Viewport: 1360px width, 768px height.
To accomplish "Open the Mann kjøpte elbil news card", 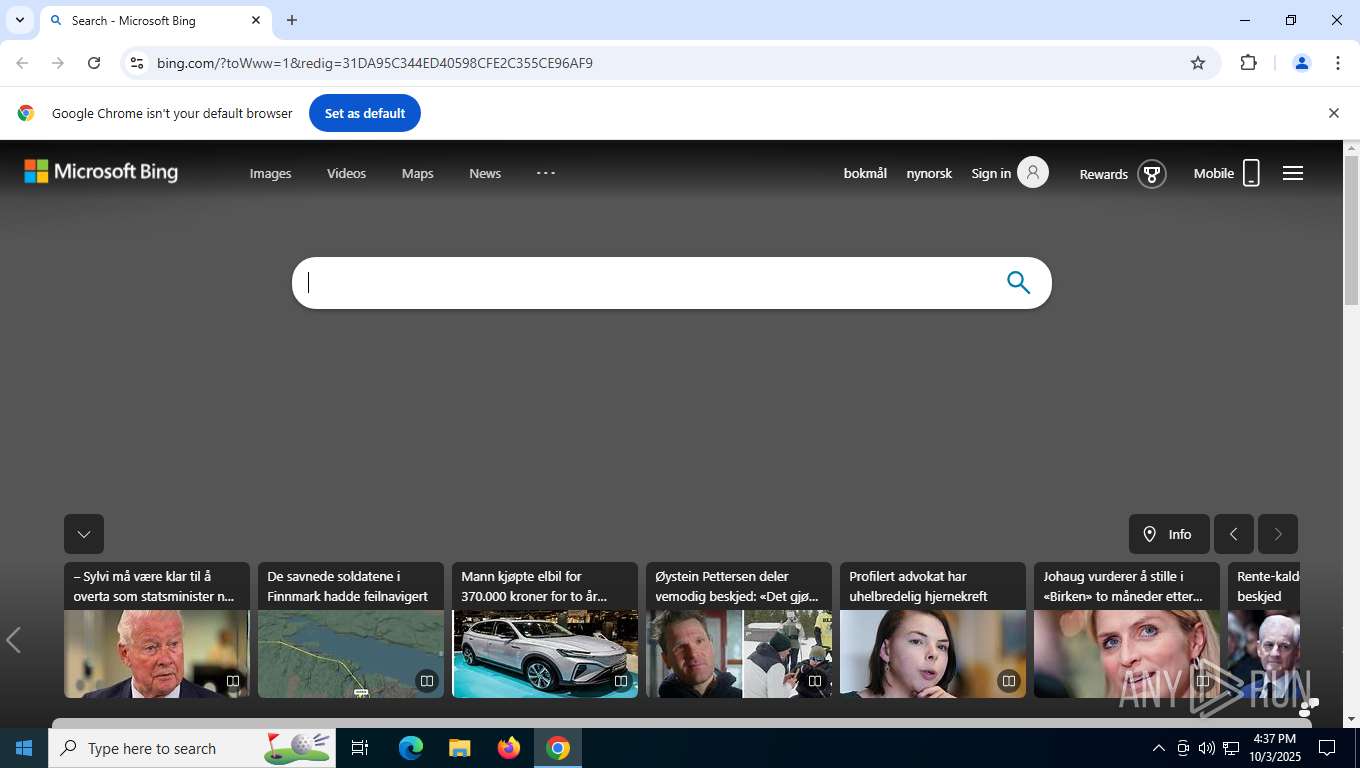I will [545, 630].
